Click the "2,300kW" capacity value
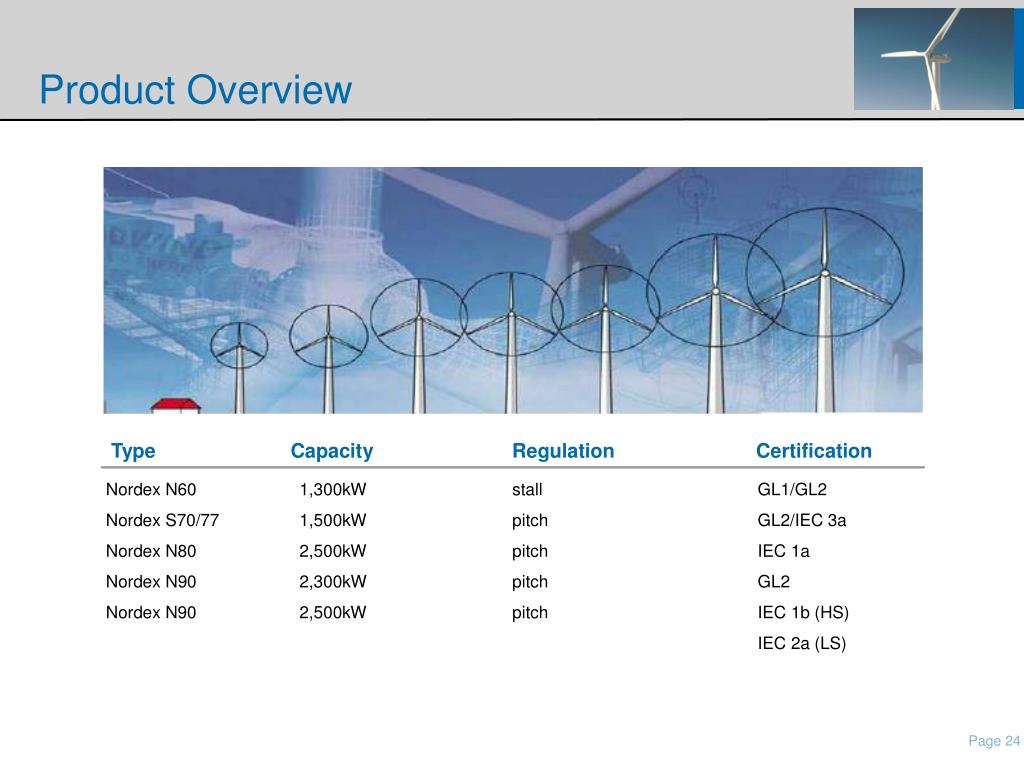1024x768 pixels. coord(332,581)
